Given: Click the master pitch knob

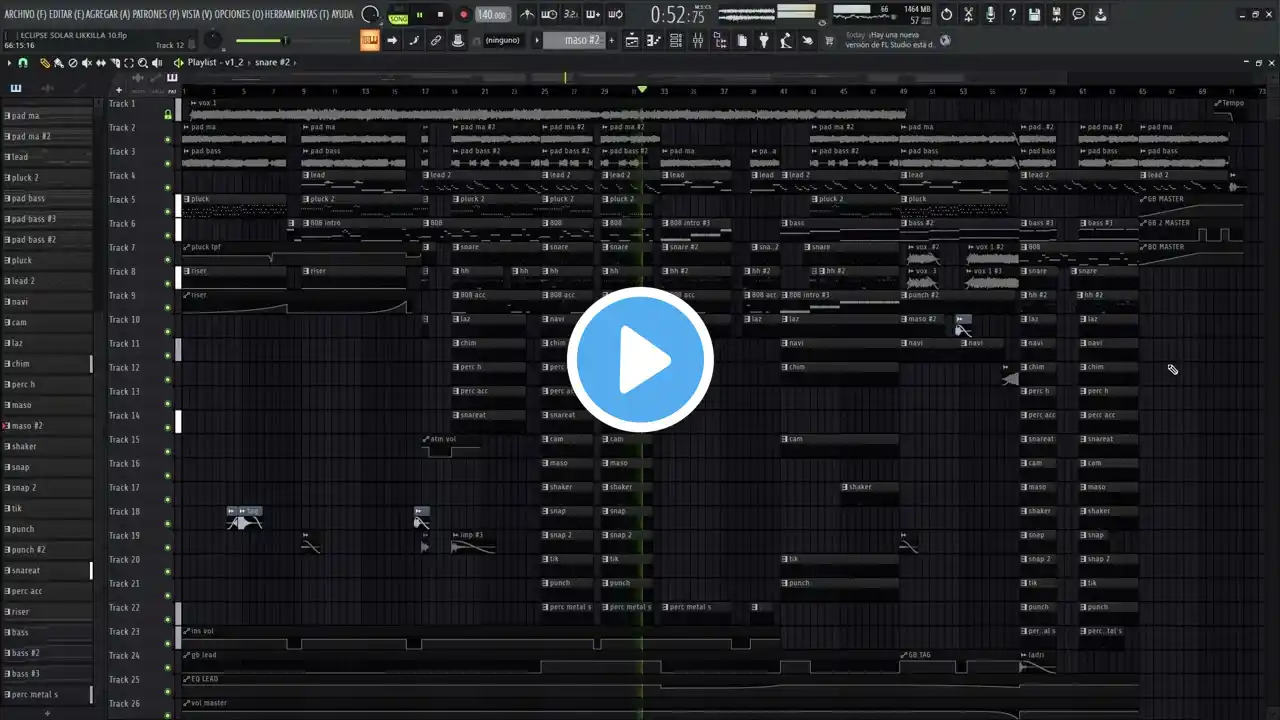Looking at the screenshot, I should (212, 40).
